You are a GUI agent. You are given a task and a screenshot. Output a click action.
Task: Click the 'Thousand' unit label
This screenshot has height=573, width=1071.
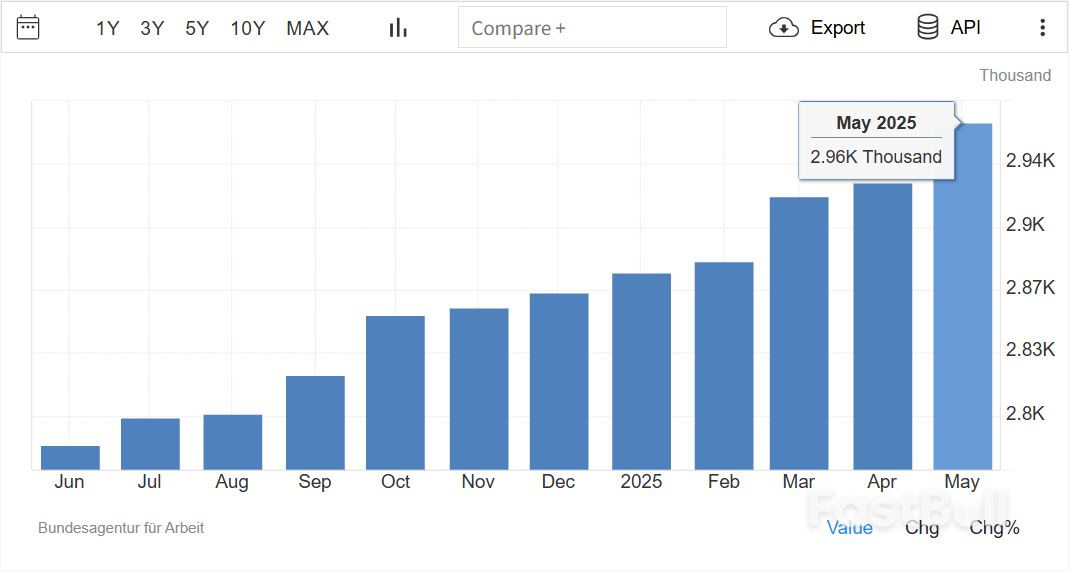tap(1015, 75)
